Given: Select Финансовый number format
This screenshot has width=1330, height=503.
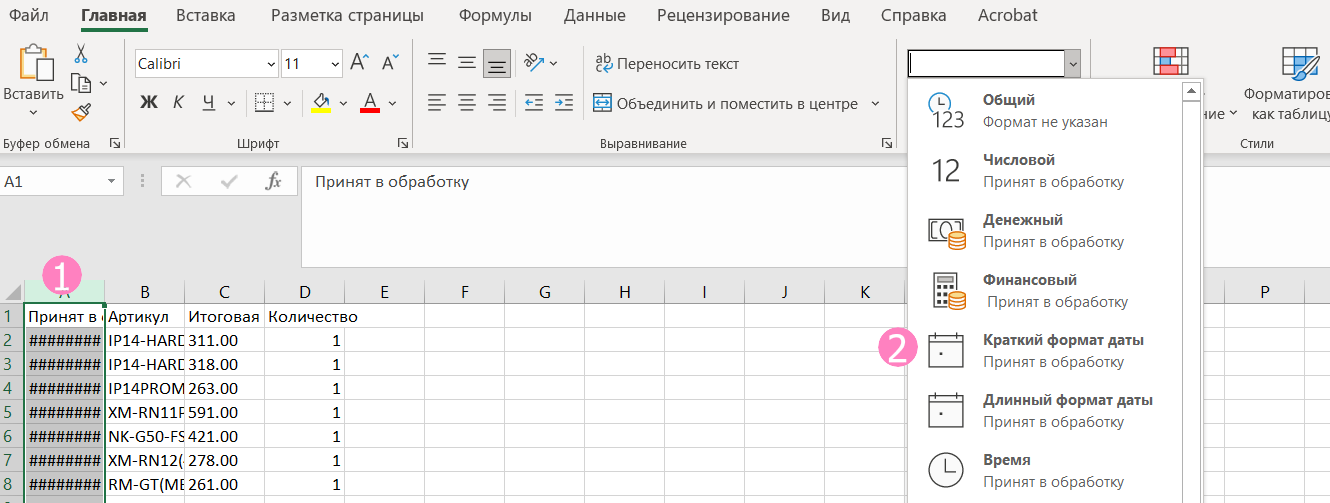Looking at the screenshot, I should tap(1044, 290).
